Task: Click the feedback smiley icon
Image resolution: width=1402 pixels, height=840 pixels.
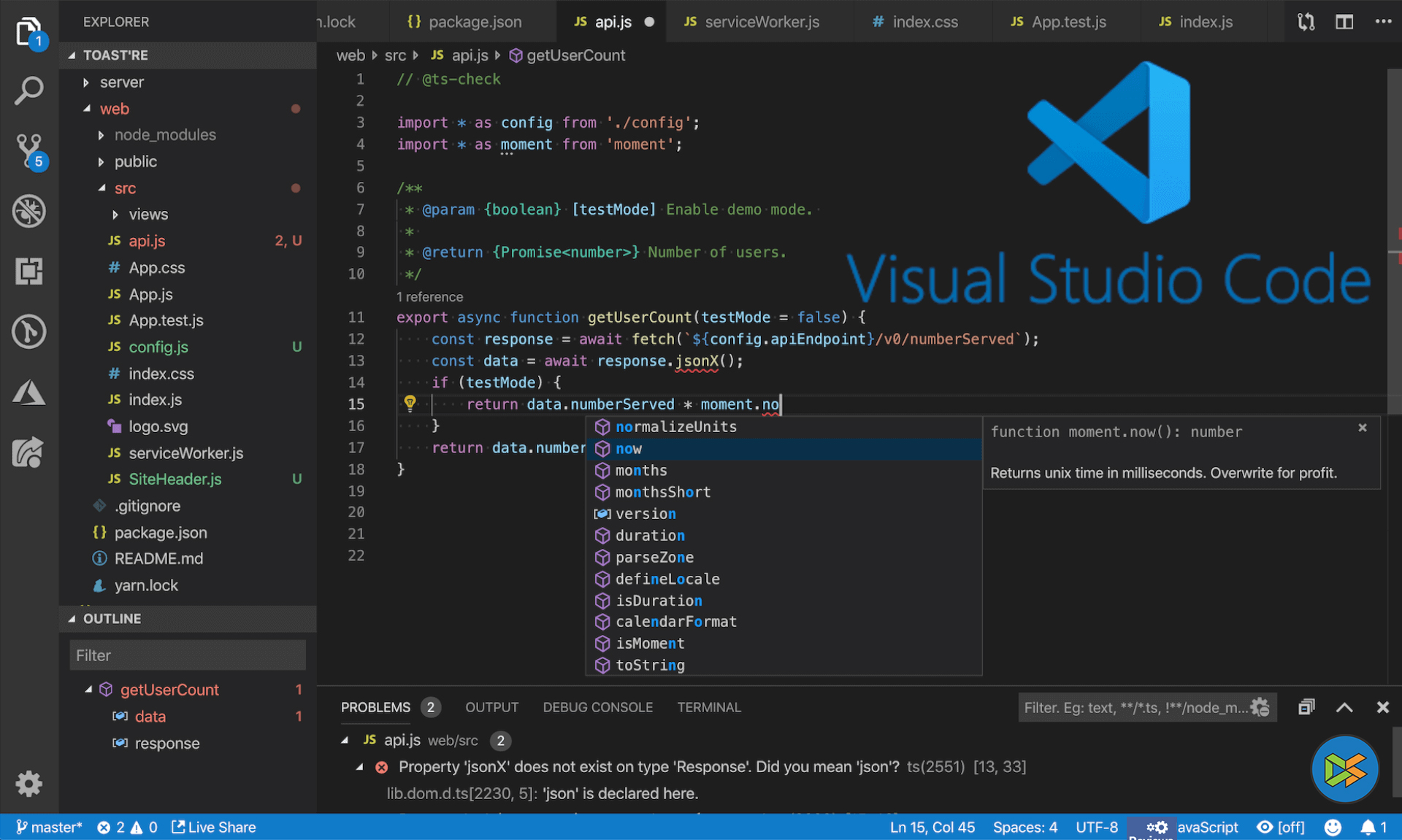Action: click(x=1333, y=827)
